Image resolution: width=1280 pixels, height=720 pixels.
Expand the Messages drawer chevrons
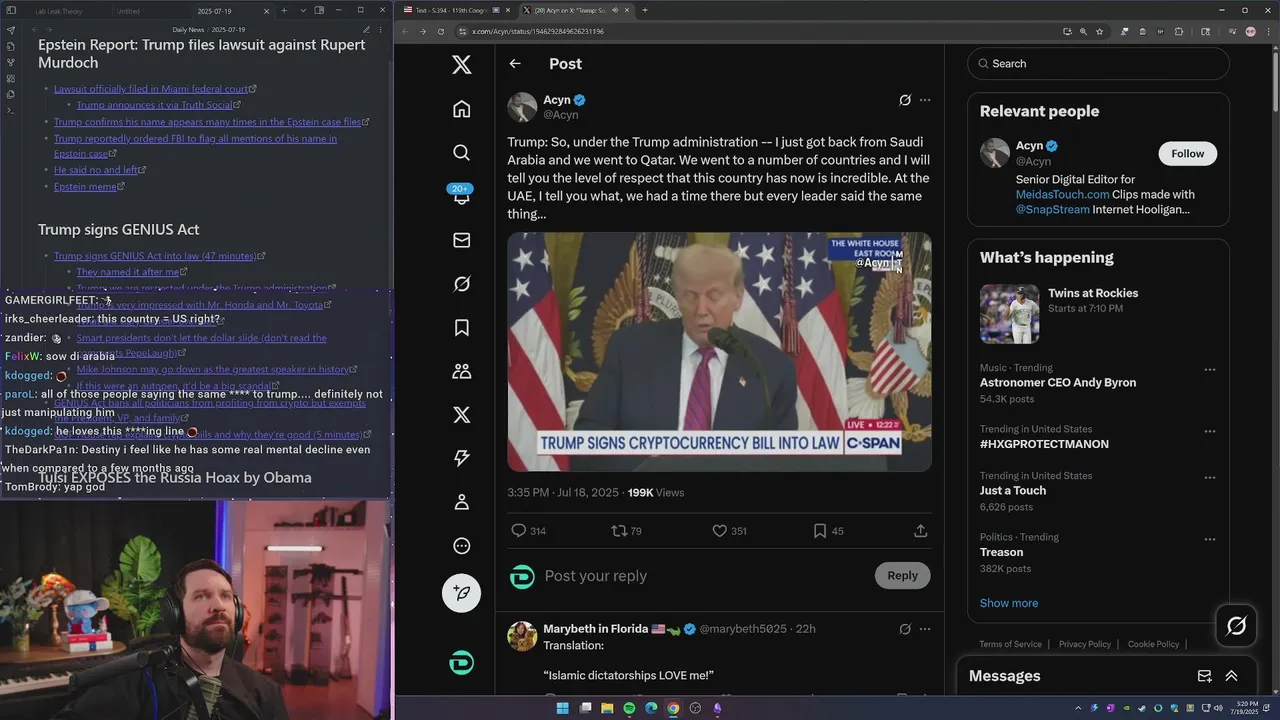pyautogui.click(x=1231, y=676)
